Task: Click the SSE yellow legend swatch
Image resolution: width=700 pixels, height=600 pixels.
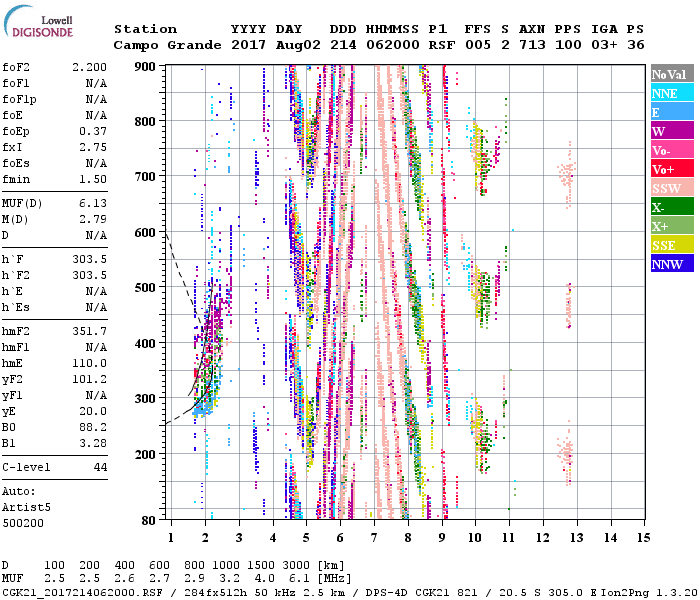Action: coord(672,246)
